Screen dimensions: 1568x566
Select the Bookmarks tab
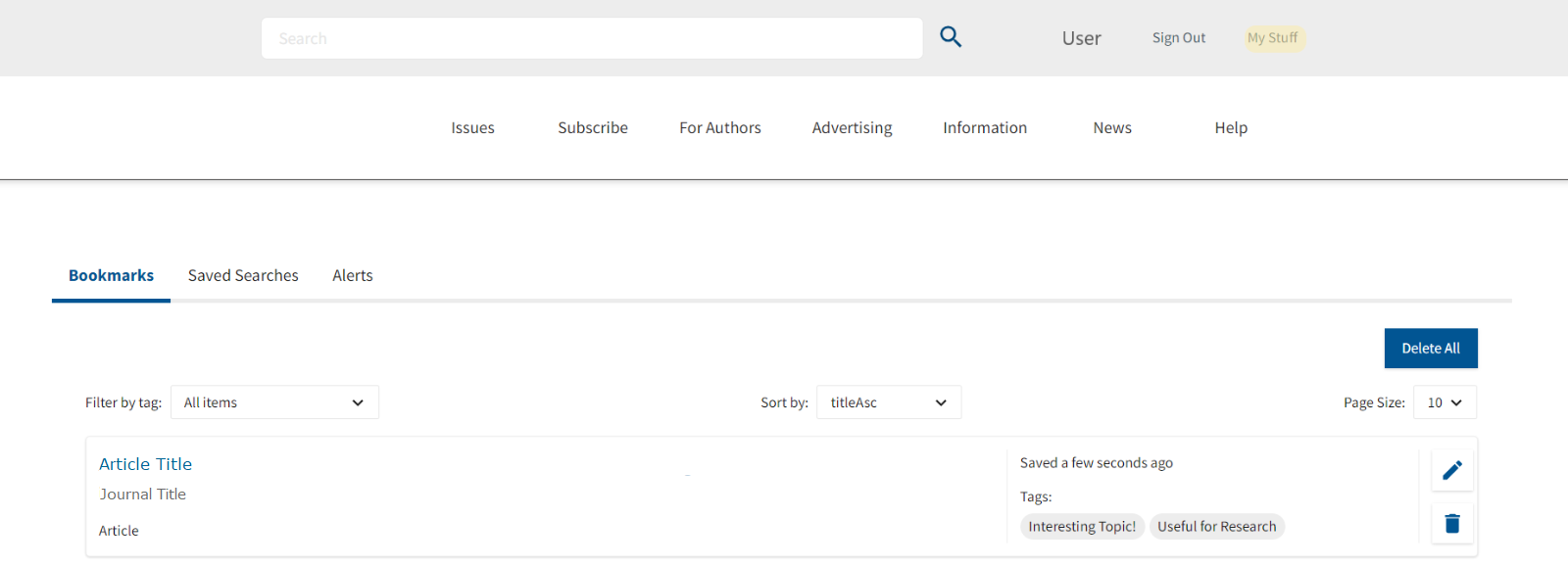pyautogui.click(x=111, y=276)
